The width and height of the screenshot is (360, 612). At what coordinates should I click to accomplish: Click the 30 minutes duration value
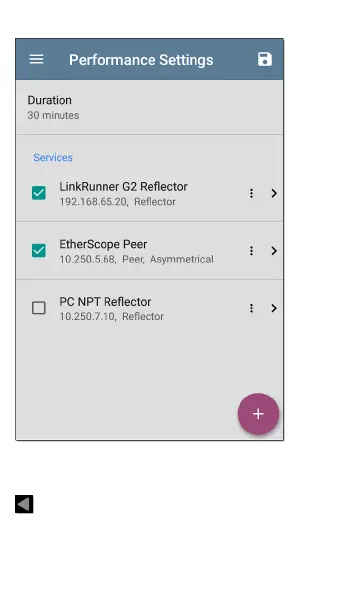(x=53, y=116)
